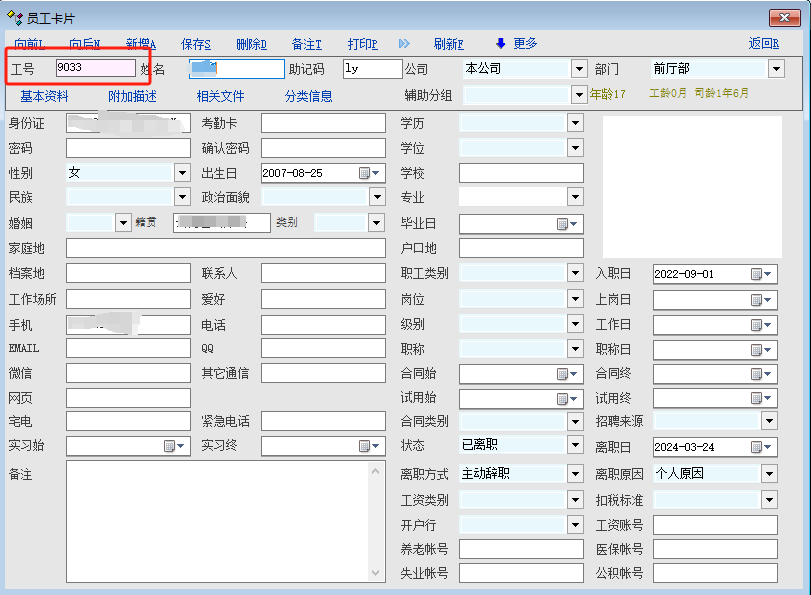Switch to the 分类信息 tab

click(308, 97)
